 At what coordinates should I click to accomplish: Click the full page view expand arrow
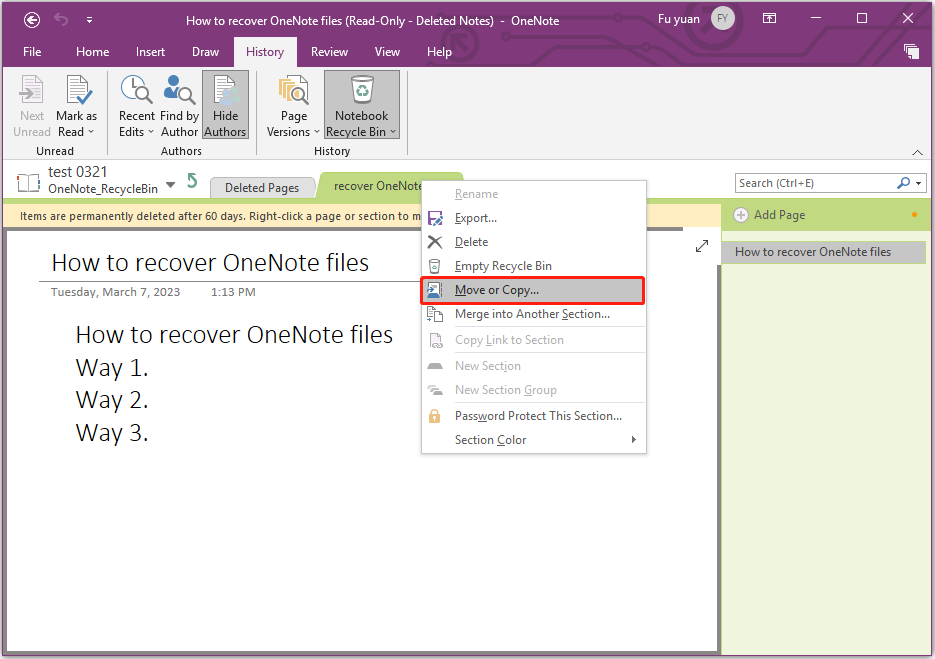pyautogui.click(x=702, y=246)
